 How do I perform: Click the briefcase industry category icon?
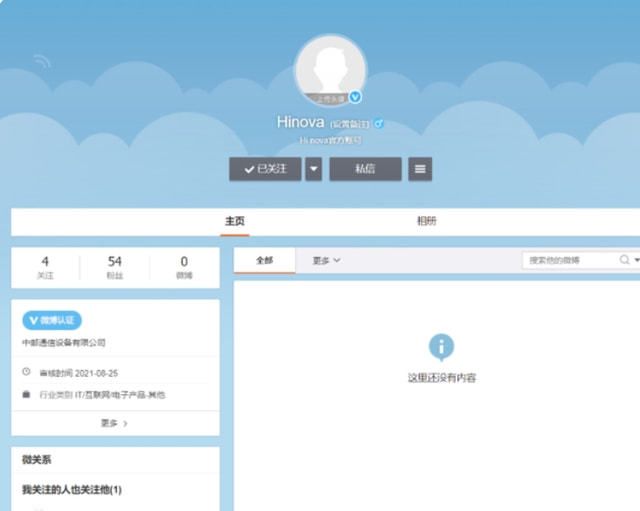pyautogui.click(x=26, y=394)
